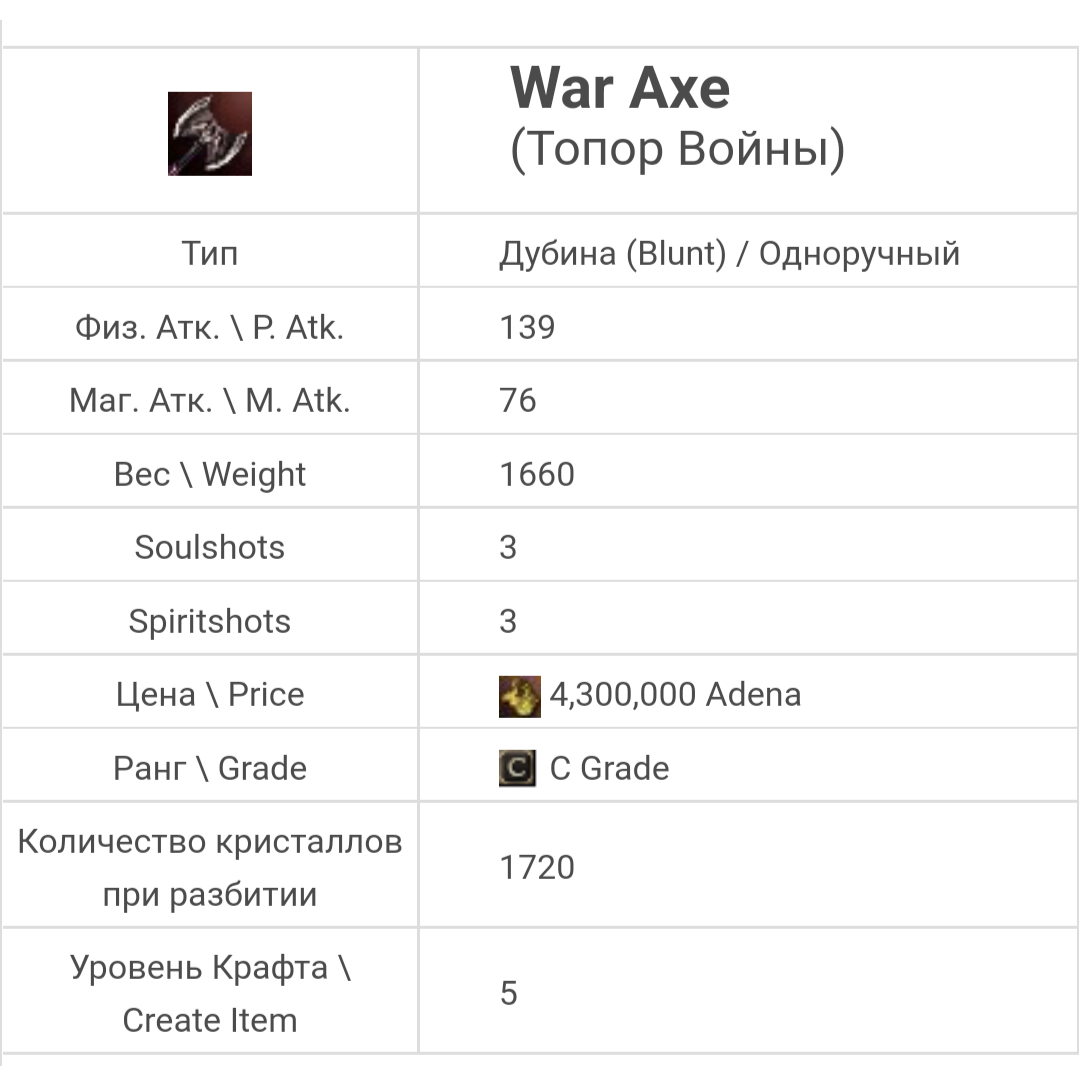Click the Тип row label
This screenshot has height=1066, width=1080.
[210, 254]
